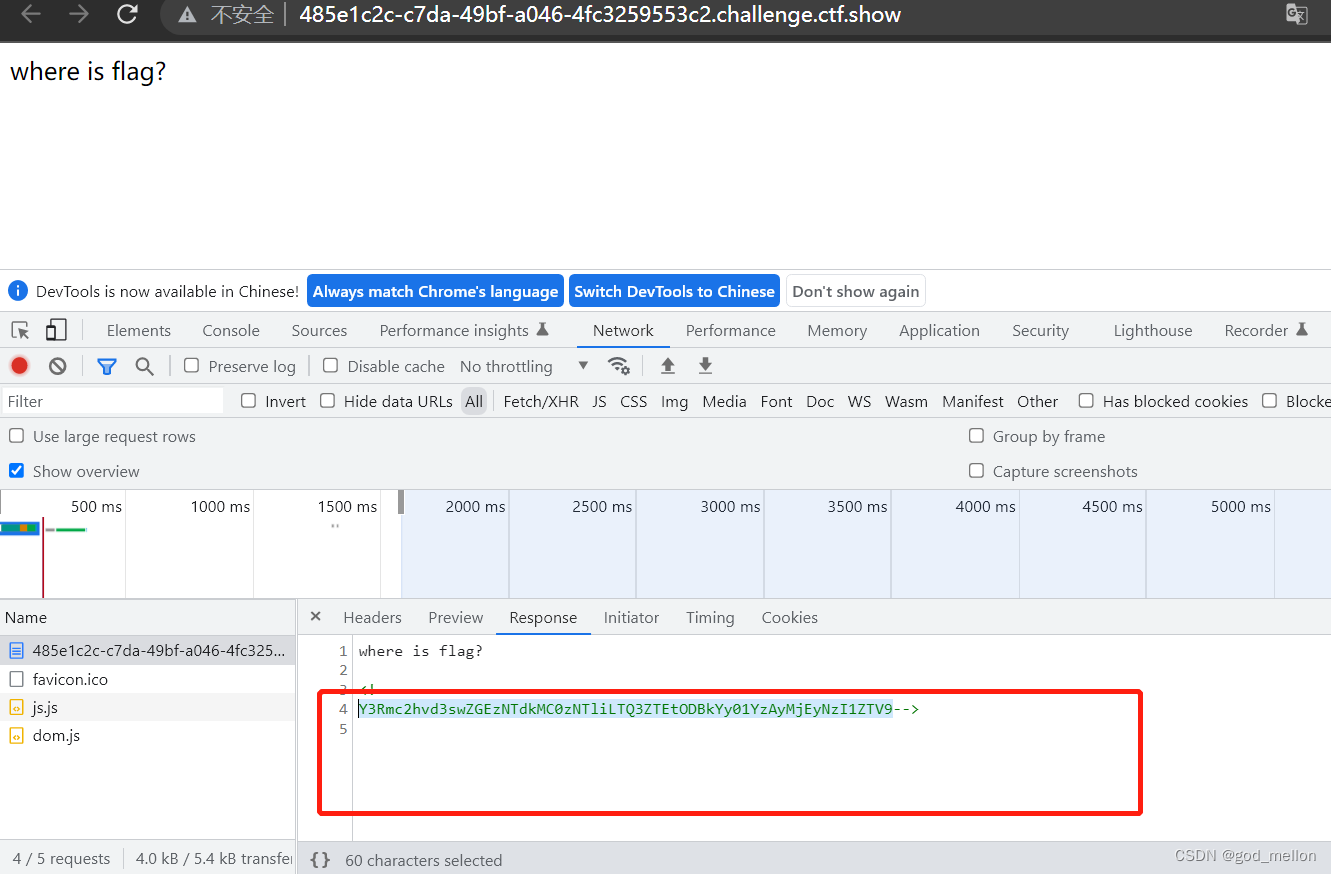Open the No throttling dropdown
Viewport: 1331px width, 874px height.
point(524,366)
